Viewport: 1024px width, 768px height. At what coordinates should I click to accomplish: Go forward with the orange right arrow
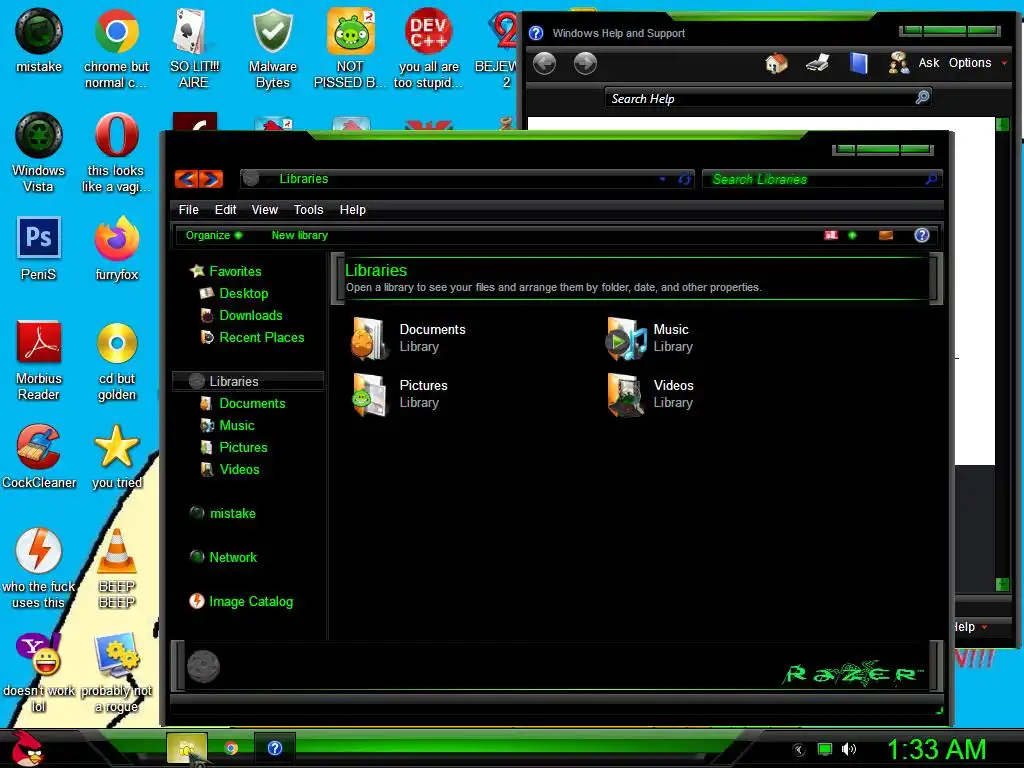pyautogui.click(x=211, y=179)
